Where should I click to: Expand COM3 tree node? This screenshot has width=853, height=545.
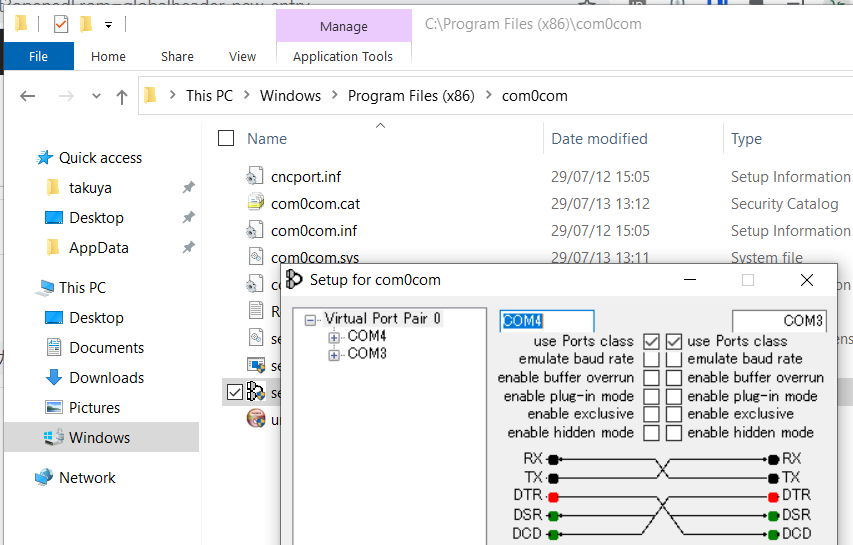coord(334,355)
